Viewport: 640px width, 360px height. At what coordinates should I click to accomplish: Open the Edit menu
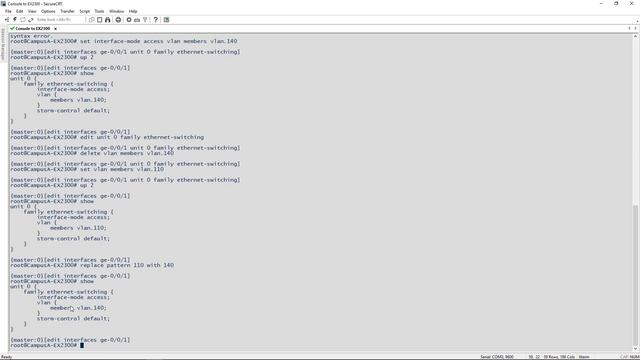(20, 11)
